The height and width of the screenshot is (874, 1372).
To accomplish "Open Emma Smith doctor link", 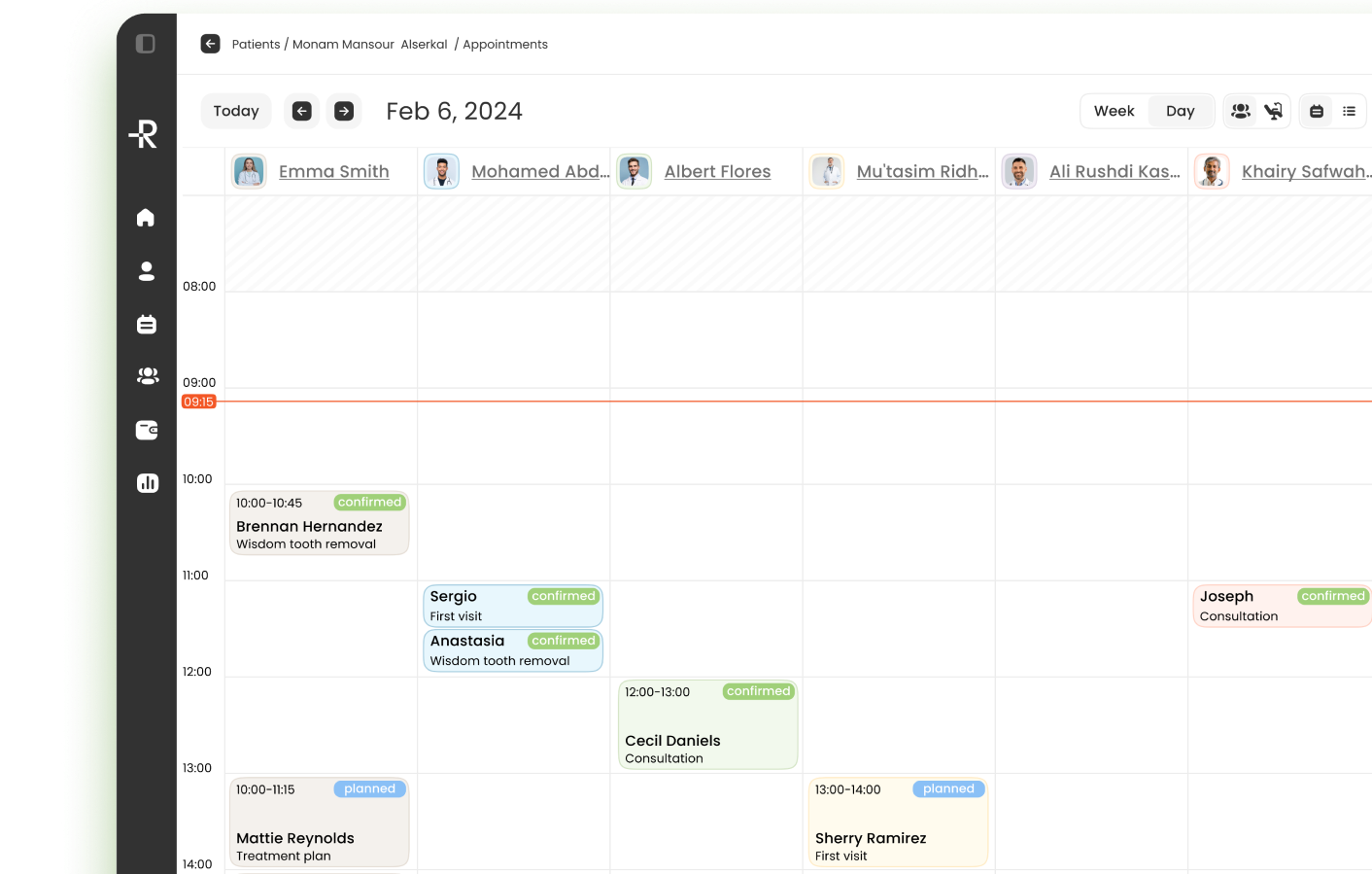I will tap(333, 172).
